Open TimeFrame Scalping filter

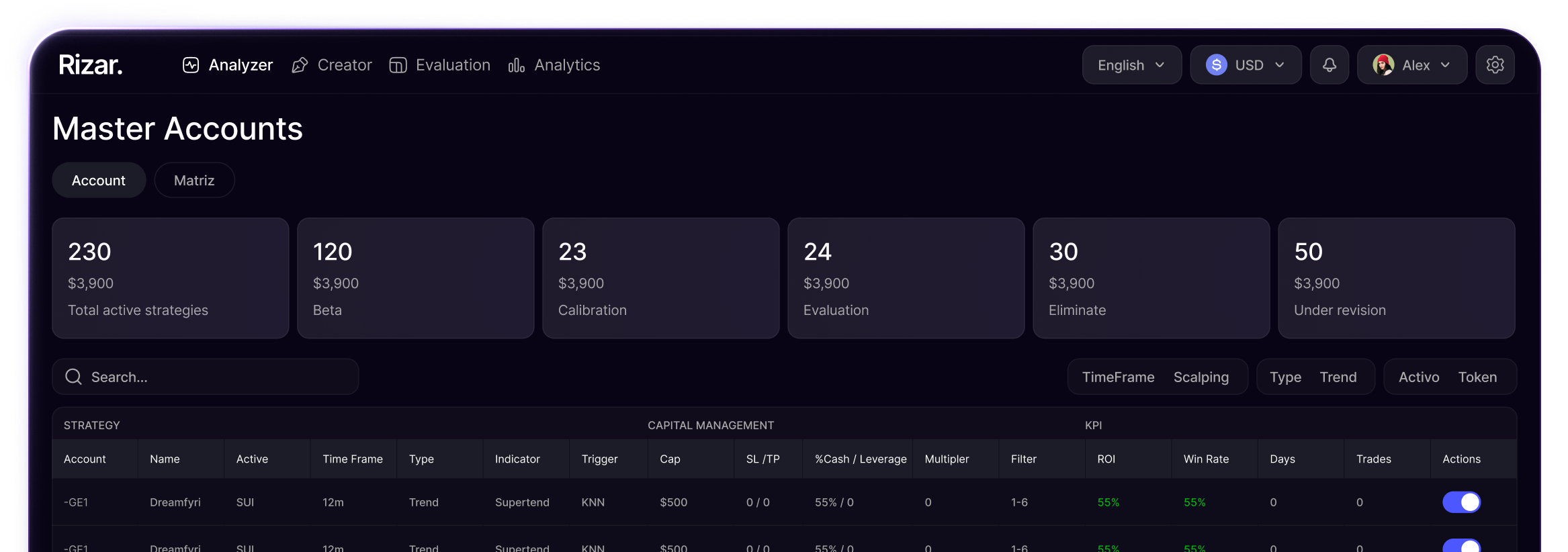(x=1158, y=377)
